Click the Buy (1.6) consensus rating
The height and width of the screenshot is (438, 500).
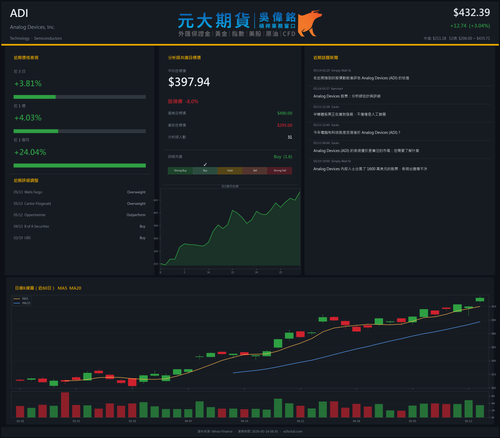pos(283,157)
